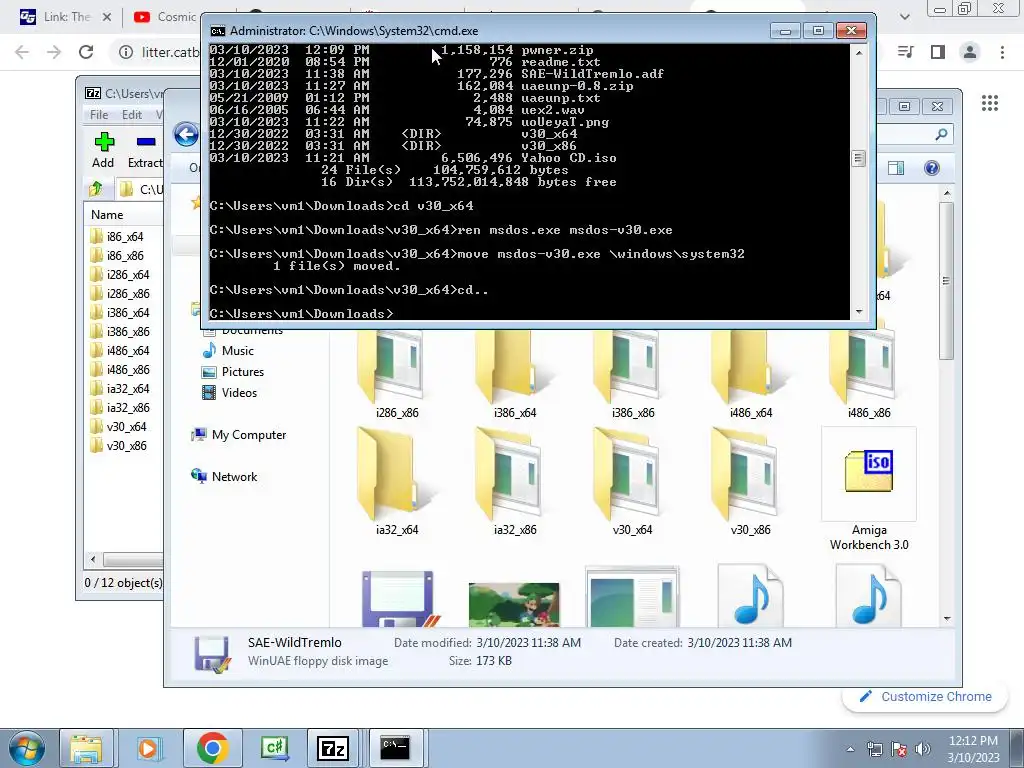This screenshot has width=1024, height=768.
Task: Click 7-Zip up-one-level folder icon
Action: click(x=96, y=189)
